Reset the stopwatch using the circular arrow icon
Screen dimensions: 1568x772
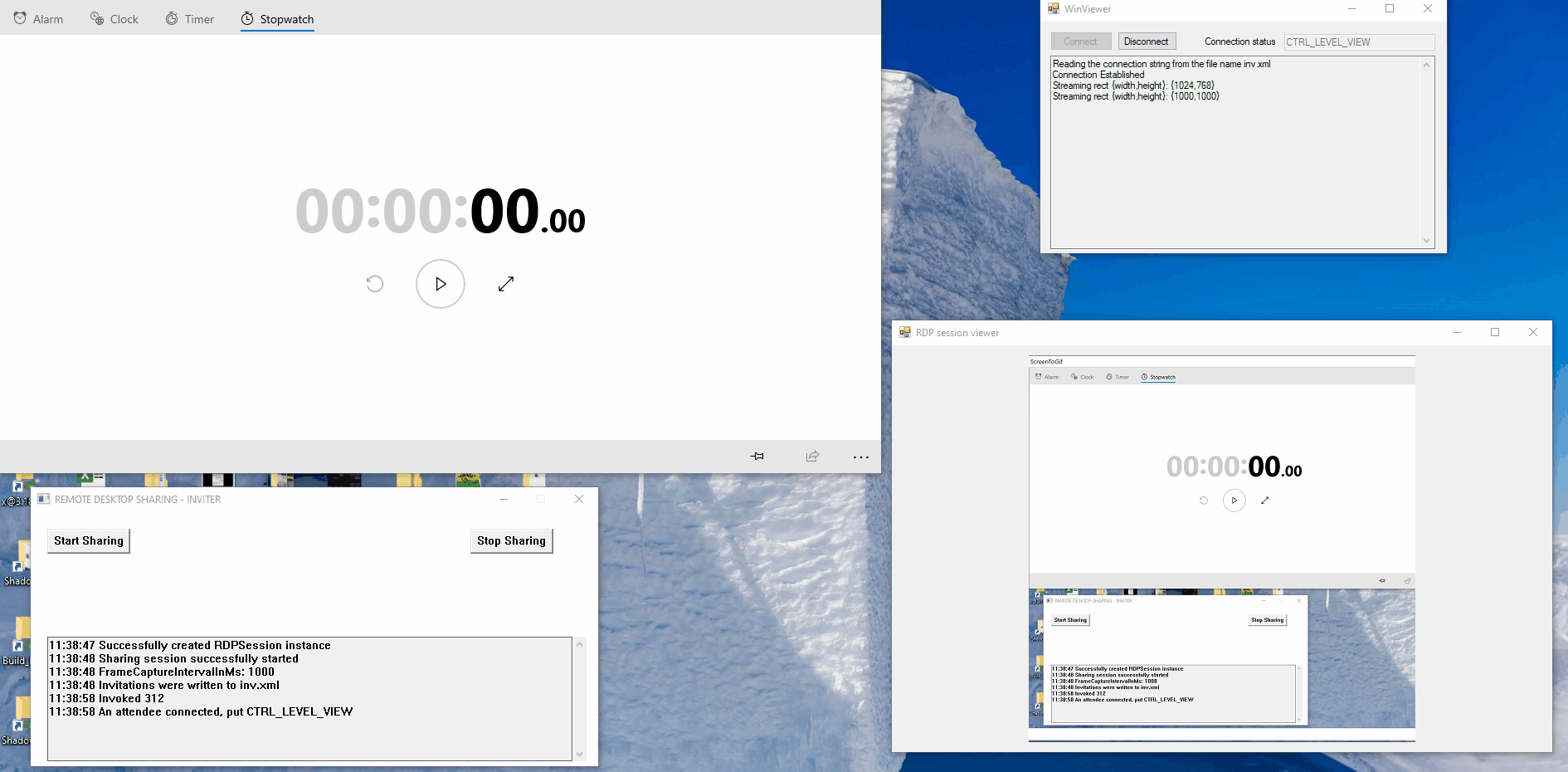click(374, 284)
